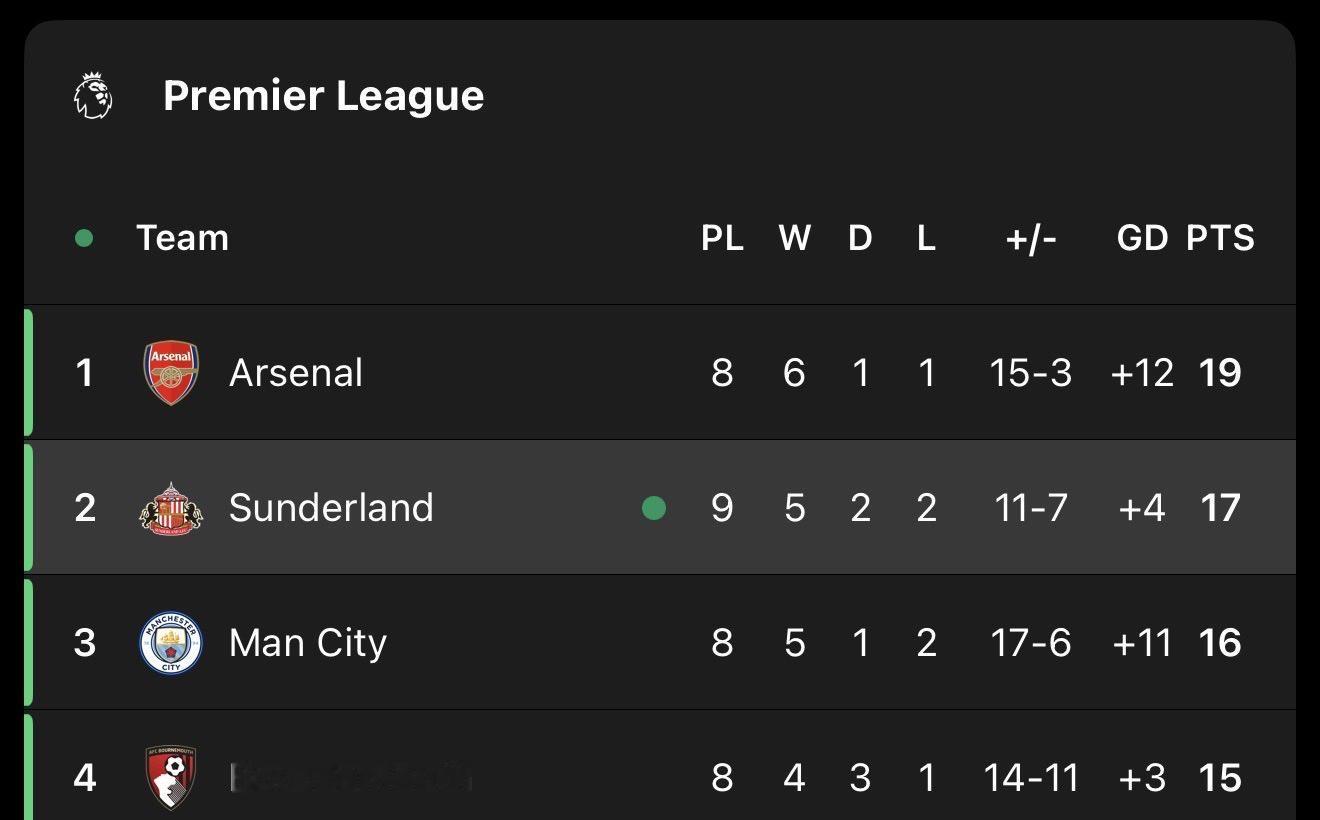Screen dimensions: 1320x820
Task: Sort table by GD column header
Action: coord(1142,238)
